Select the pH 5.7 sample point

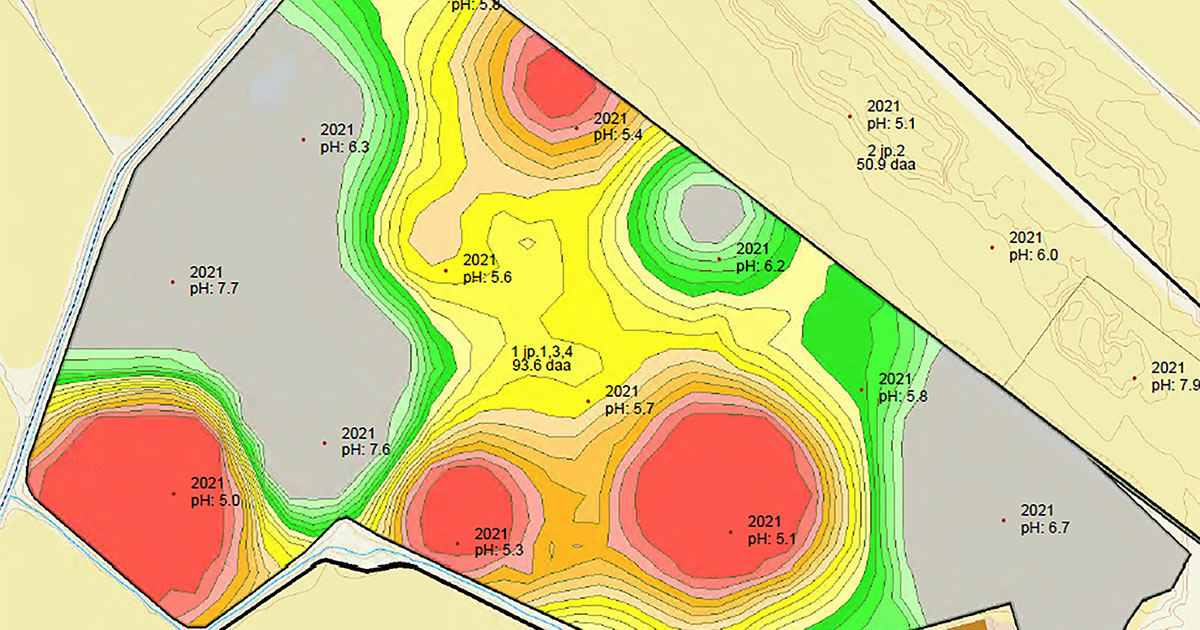coord(588,401)
